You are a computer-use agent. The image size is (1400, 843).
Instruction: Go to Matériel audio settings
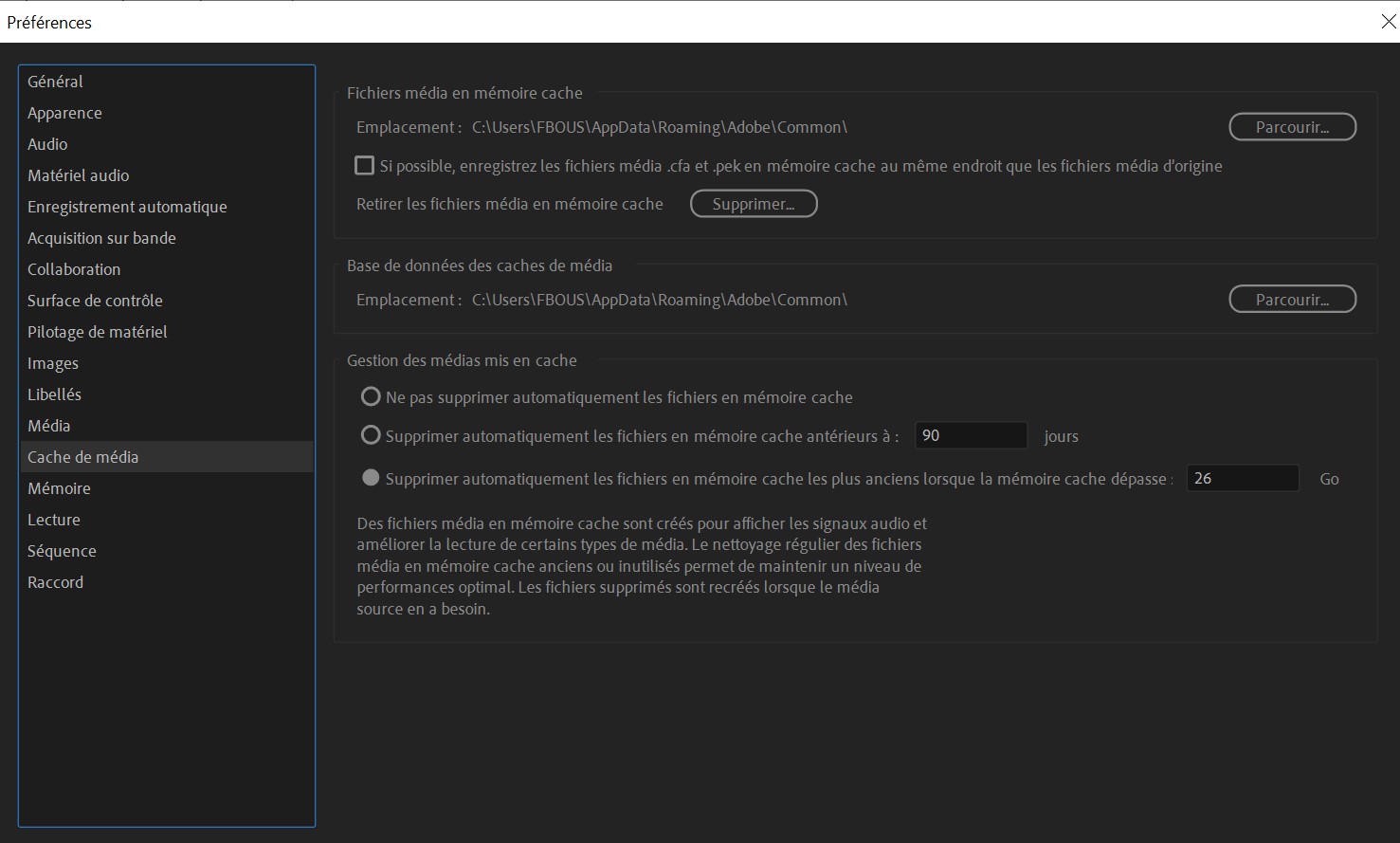coord(78,175)
